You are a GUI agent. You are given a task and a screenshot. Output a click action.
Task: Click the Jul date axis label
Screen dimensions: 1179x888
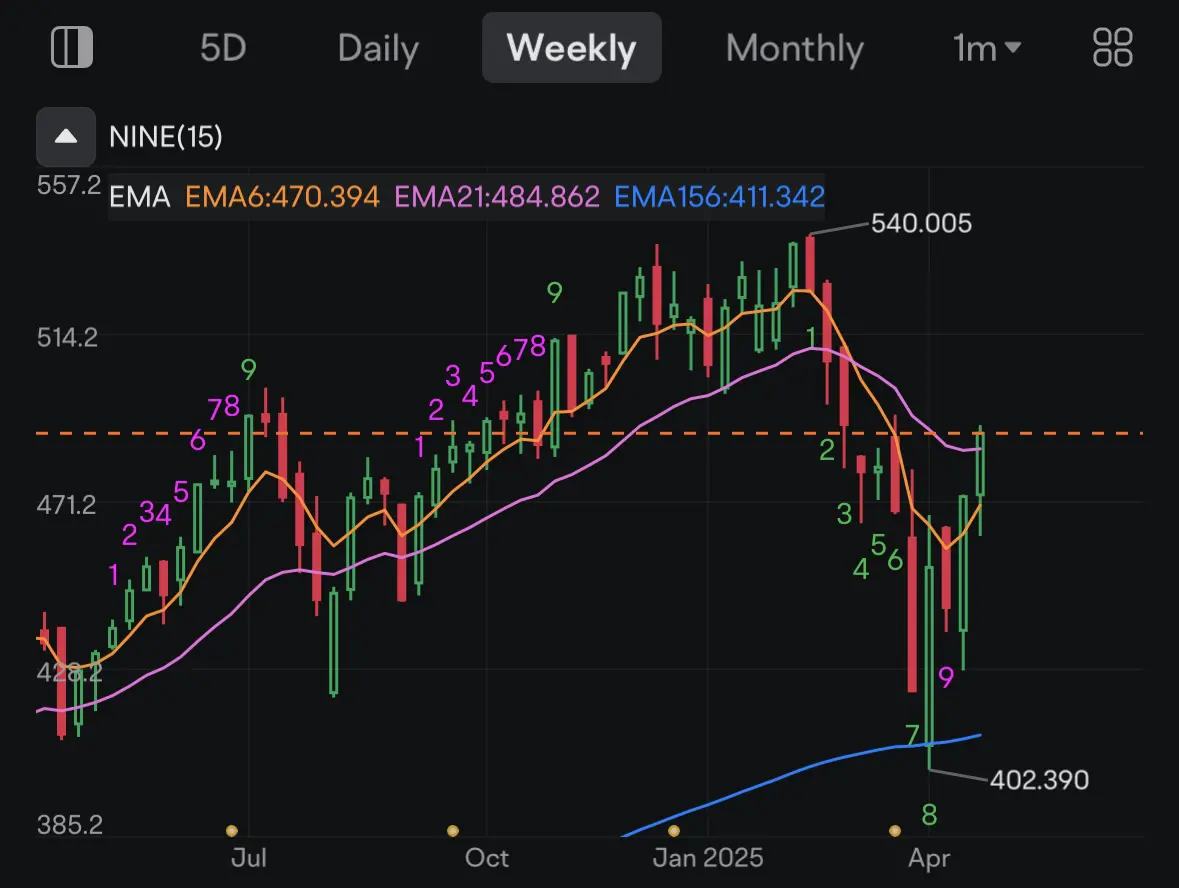249,858
